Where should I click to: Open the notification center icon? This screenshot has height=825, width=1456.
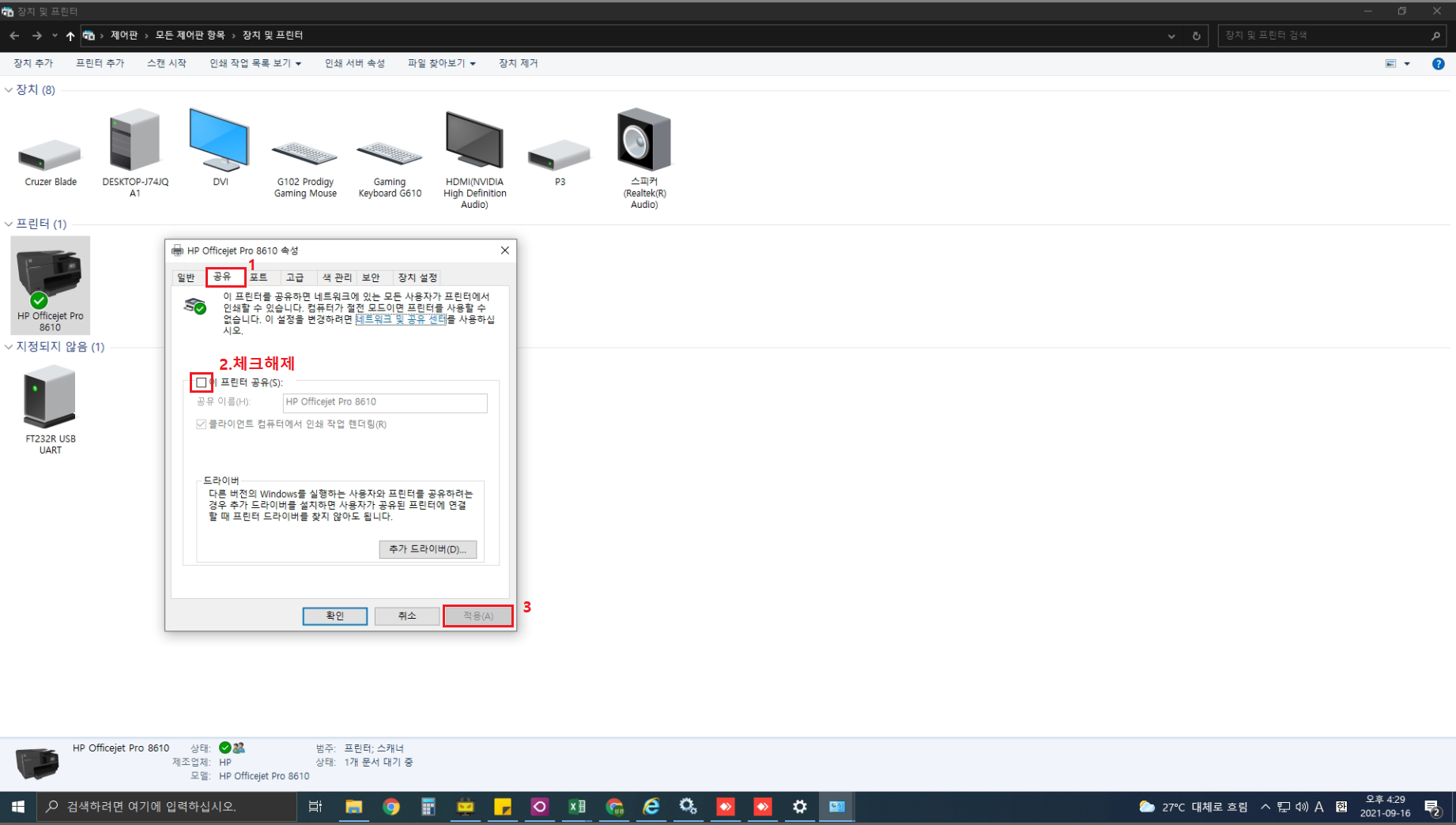(x=1432, y=807)
